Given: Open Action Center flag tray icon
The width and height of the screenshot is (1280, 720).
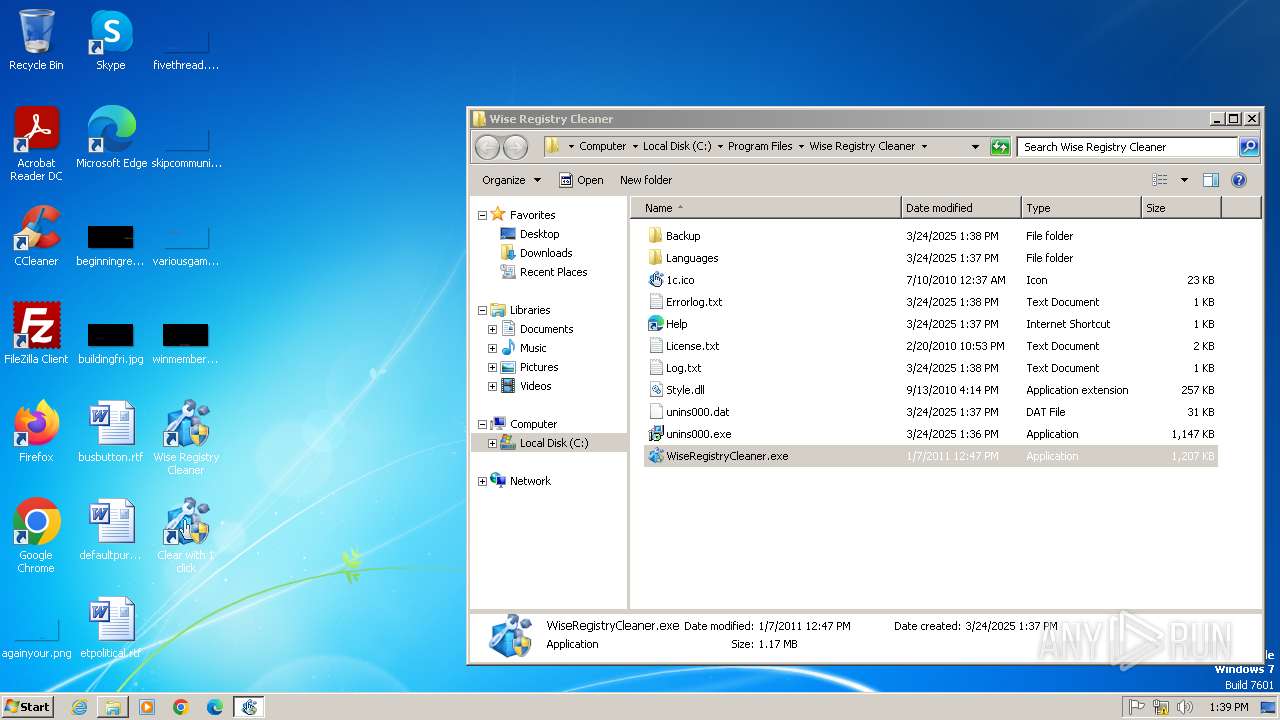Looking at the screenshot, I should pyautogui.click(x=1137, y=707).
